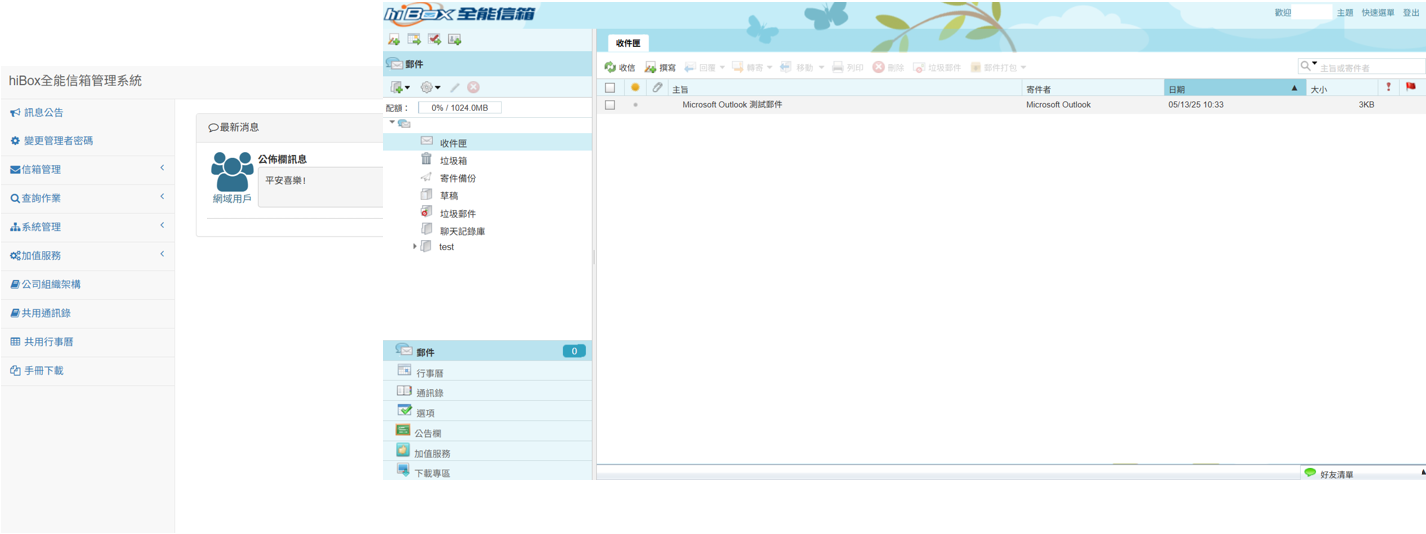Open the Microsoft Outlook 測試郵件 message
Image resolution: width=1426 pixels, height=534 pixels.
tap(732, 104)
